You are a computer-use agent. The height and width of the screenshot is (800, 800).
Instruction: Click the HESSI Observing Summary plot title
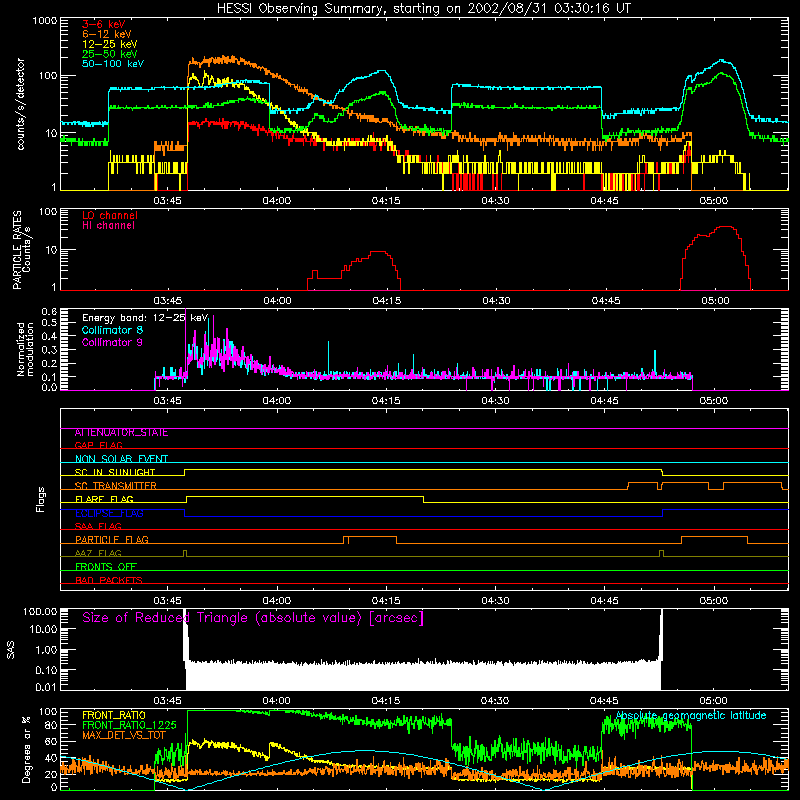click(423, 9)
